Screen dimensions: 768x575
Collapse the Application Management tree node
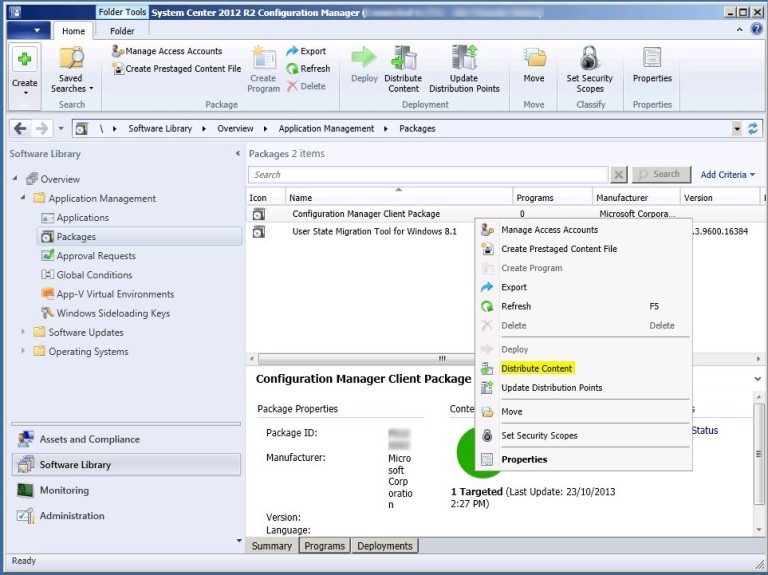(24, 199)
